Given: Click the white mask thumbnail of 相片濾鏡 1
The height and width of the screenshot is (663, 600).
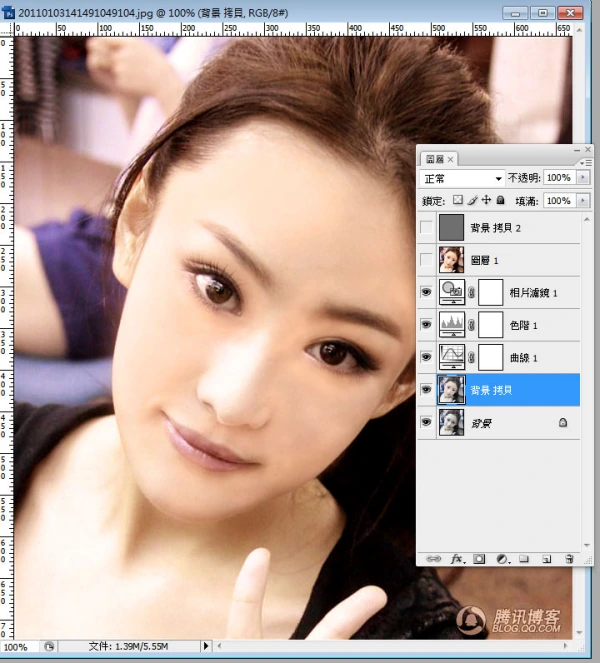Looking at the screenshot, I should pos(490,292).
